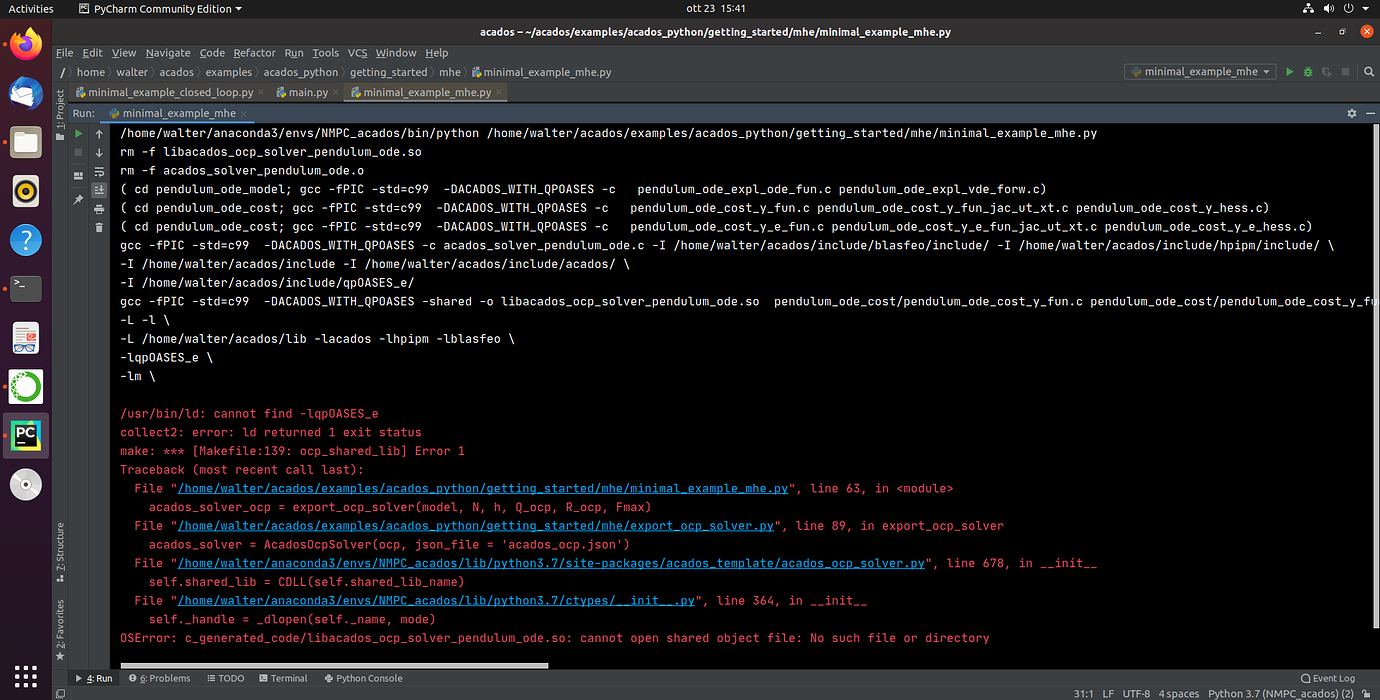Click 'acados' in the breadcrumb path
This screenshot has height=700, width=1380.
tap(176, 72)
